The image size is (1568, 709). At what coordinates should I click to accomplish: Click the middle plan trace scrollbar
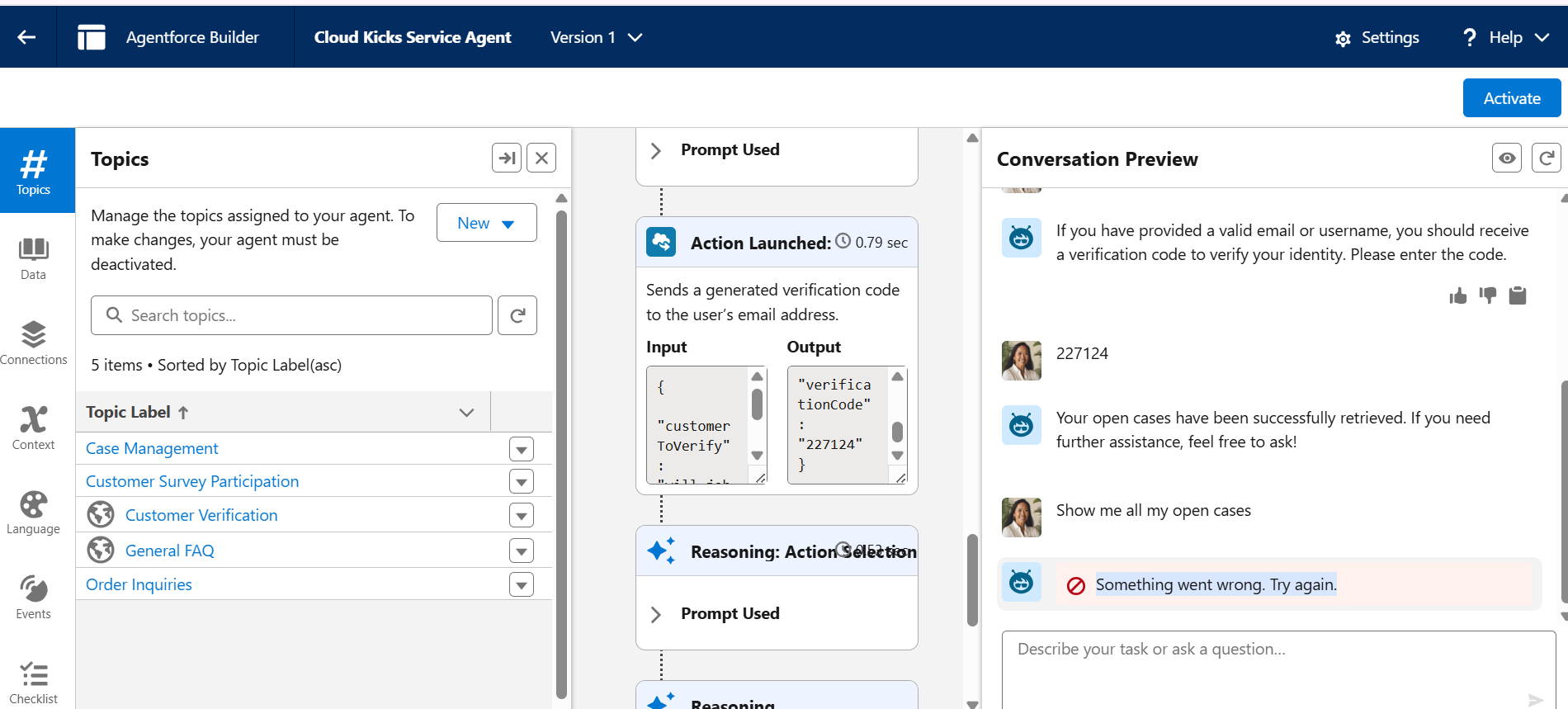[x=972, y=580]
